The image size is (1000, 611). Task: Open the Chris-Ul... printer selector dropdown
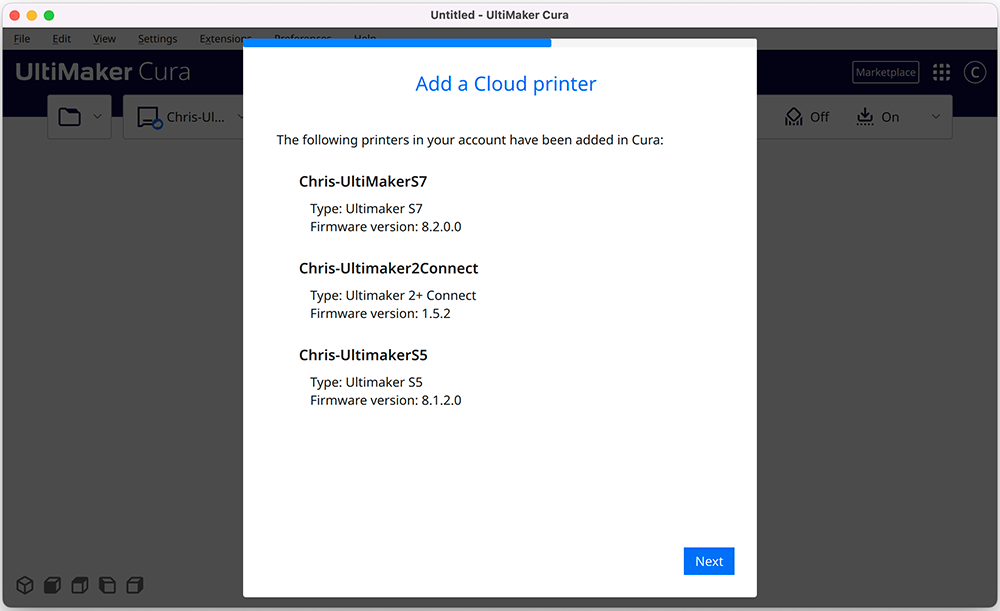click(190, 117)
